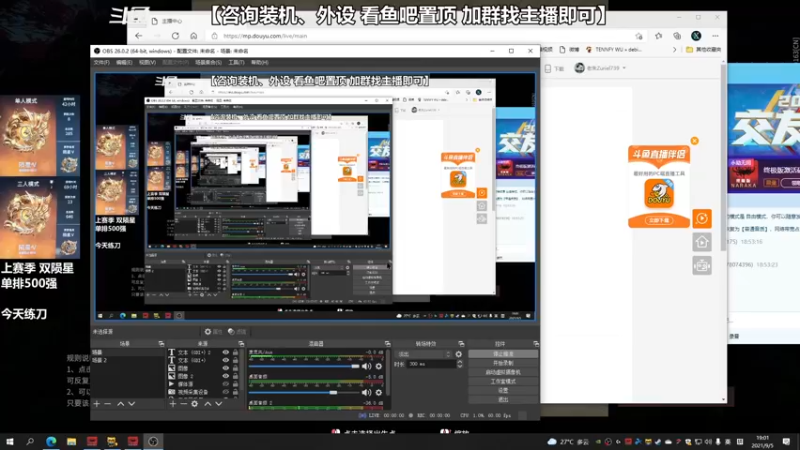Open the 帮助(H) menu in OBS
Image resolution: width=800 pixels, height=450 pixels.
click(259, 62)
